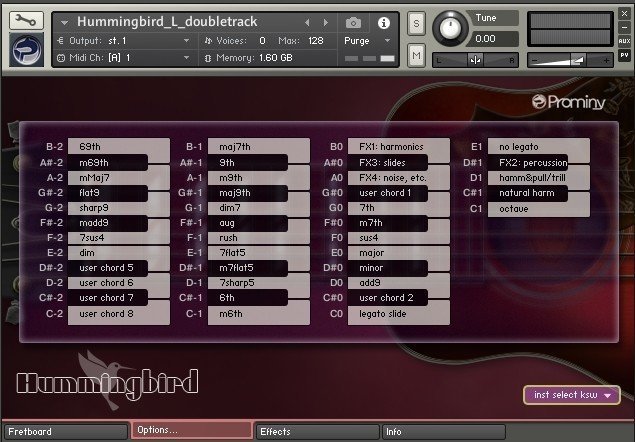The width and height of the screenshot is (635, 442).
Task: Go to next instrument with right arrow
Action: point(326,23)
